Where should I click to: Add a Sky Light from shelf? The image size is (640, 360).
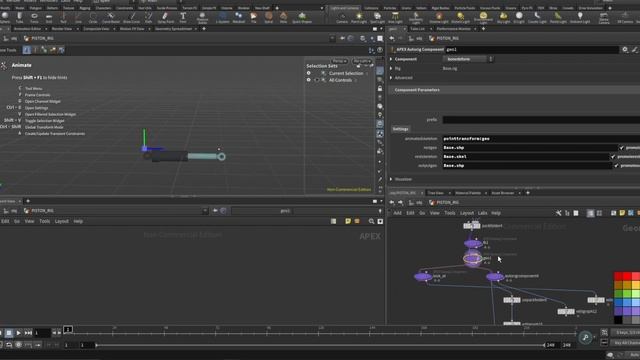(x=504, y=18)
